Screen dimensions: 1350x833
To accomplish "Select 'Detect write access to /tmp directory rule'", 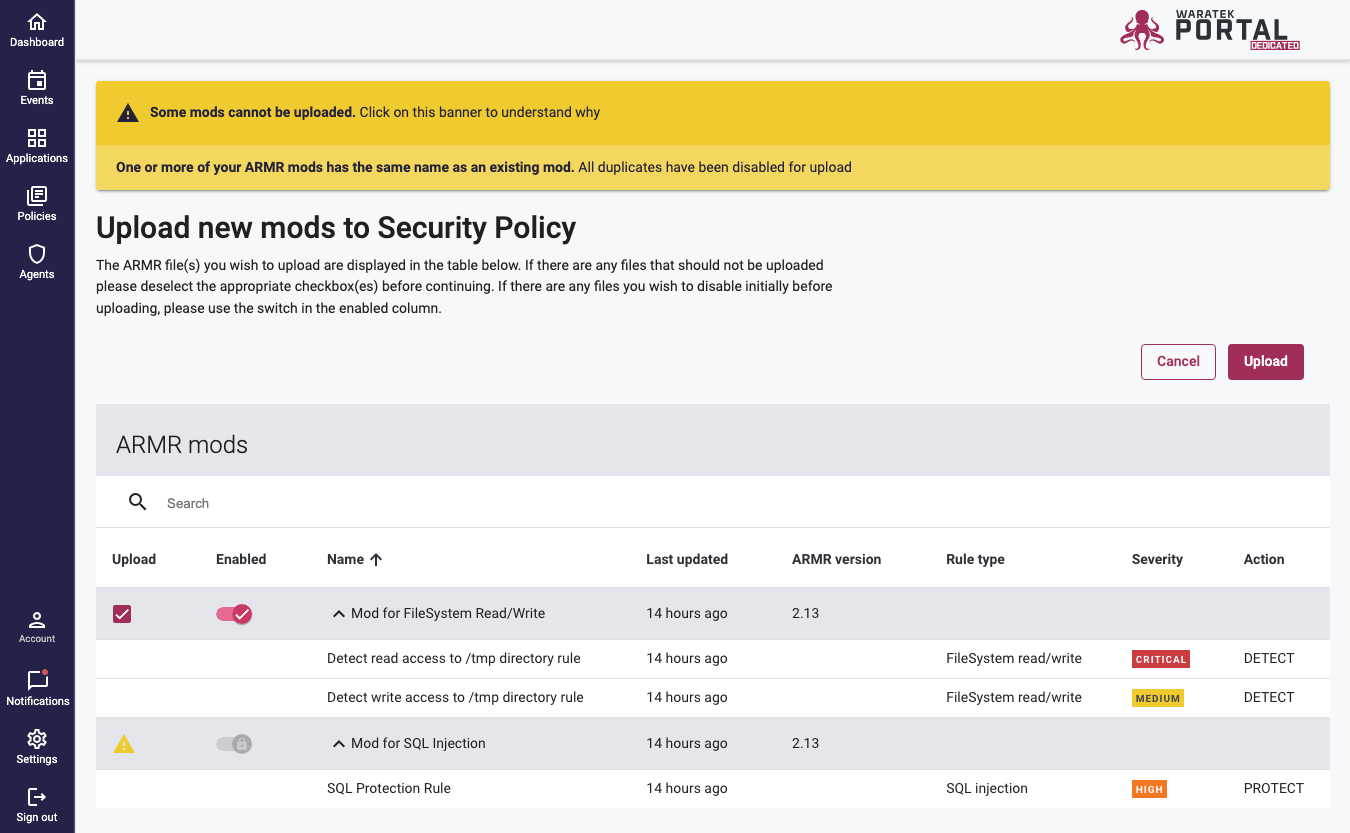I will click(x=455, y=698).
